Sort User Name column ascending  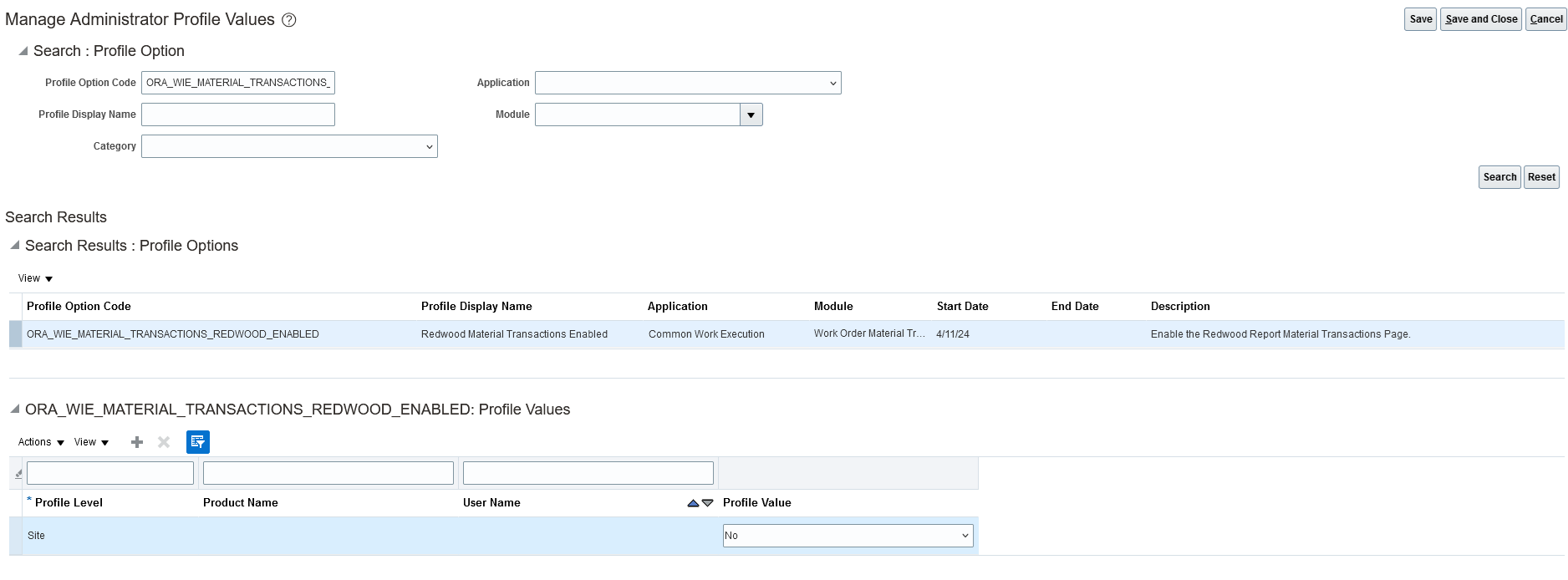(x=693, y=503)
